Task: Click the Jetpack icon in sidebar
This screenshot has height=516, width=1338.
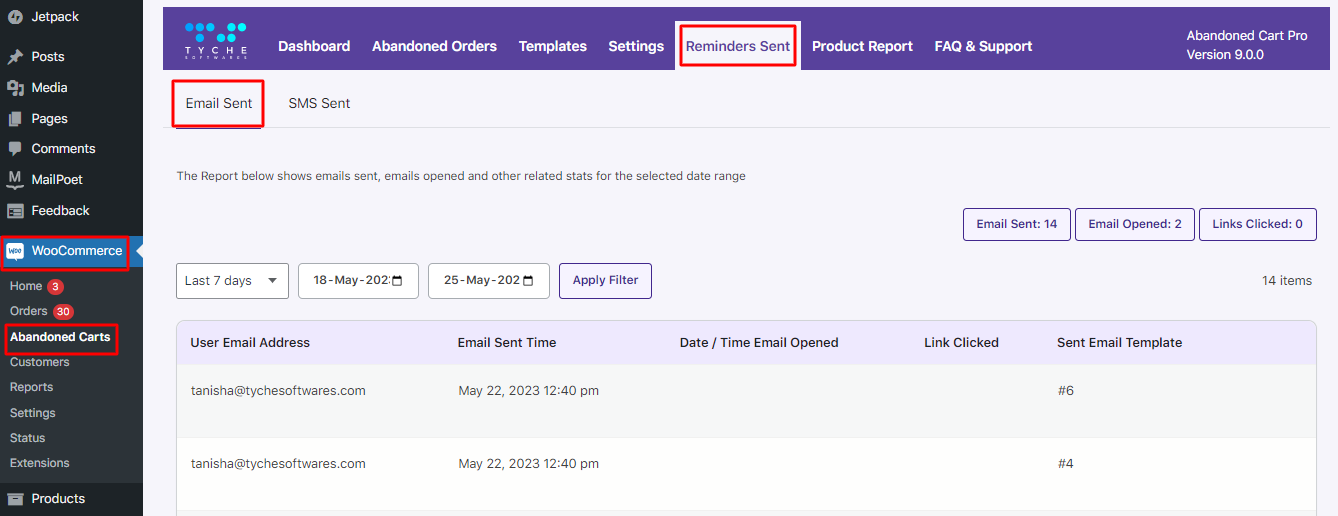Action: tap(15, 17)
